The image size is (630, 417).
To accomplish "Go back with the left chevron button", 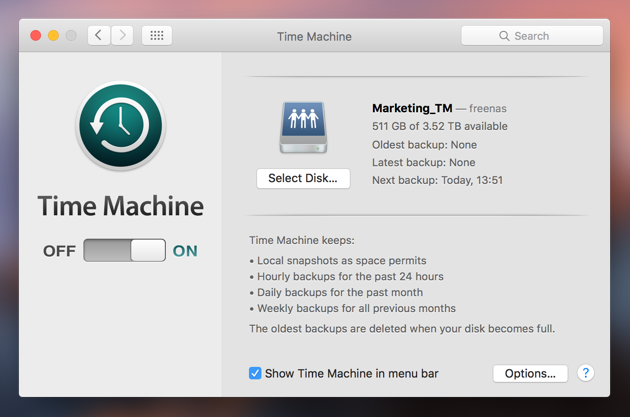I will (x=99, y=36).
